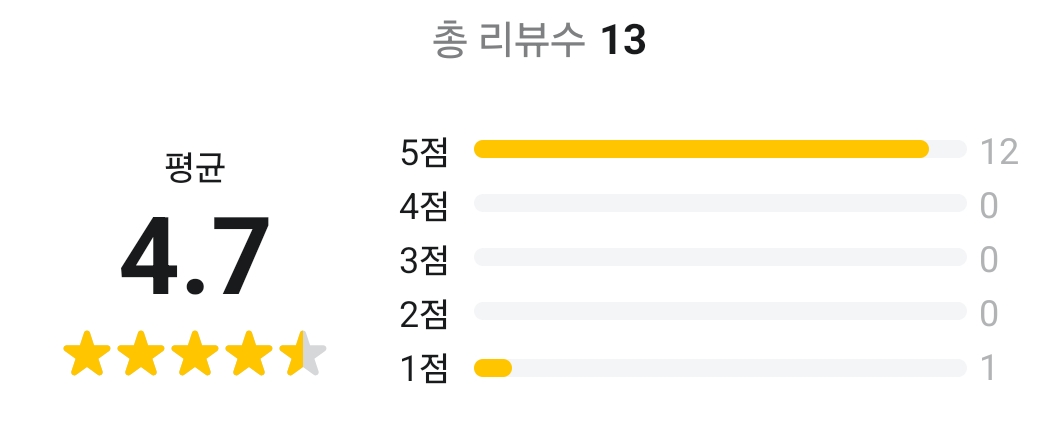
Task: Click the 4점 empty rating bar
Action: (x=720, y=204)
